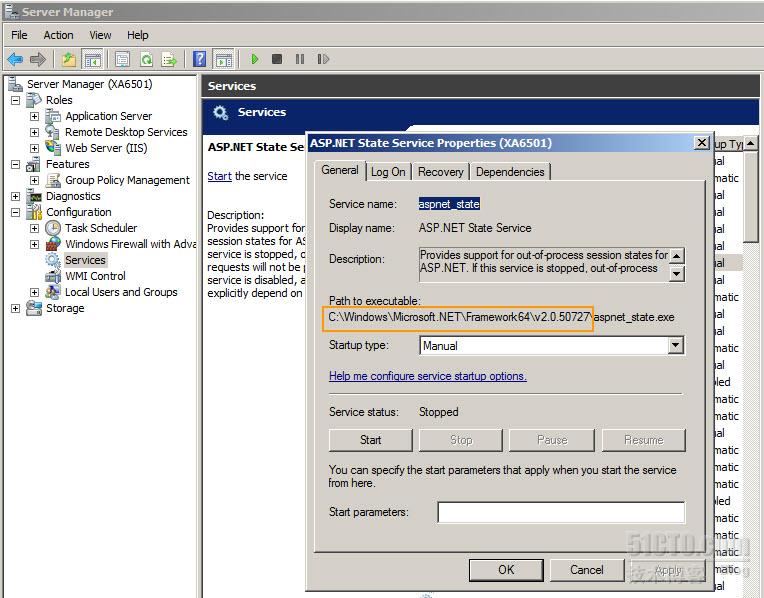Select the General tab
This screenshot has width=764, height=598.
click(340, 170)
